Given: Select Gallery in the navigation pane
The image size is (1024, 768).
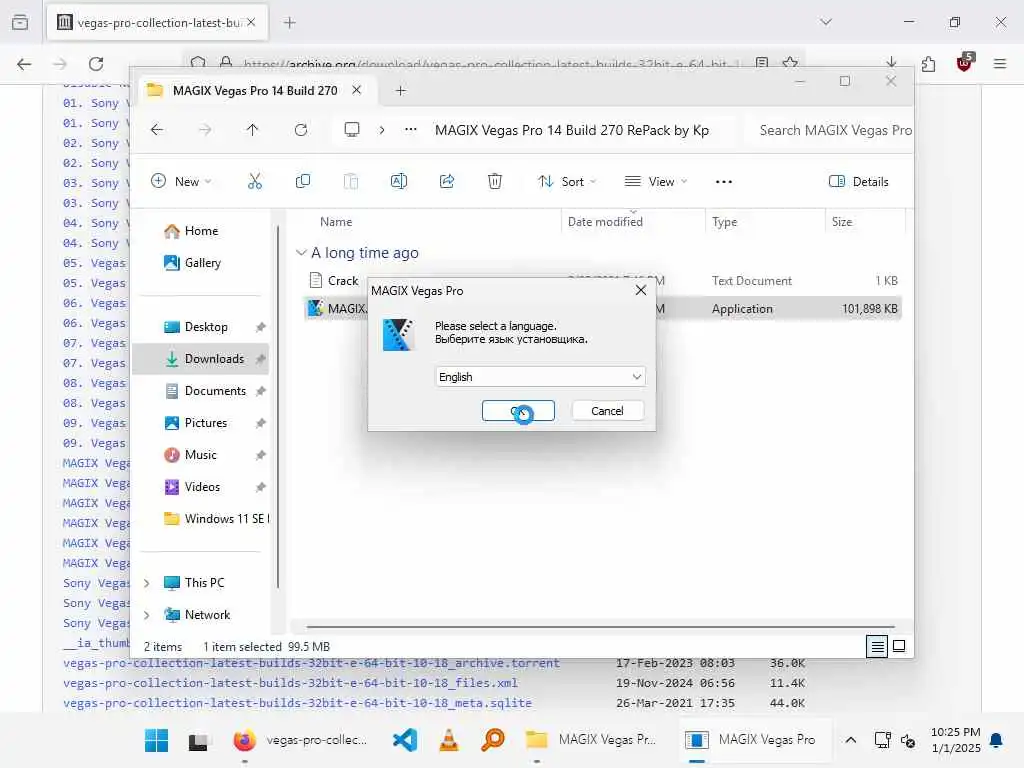Looking at the screenshot, I should coord(202,263).
